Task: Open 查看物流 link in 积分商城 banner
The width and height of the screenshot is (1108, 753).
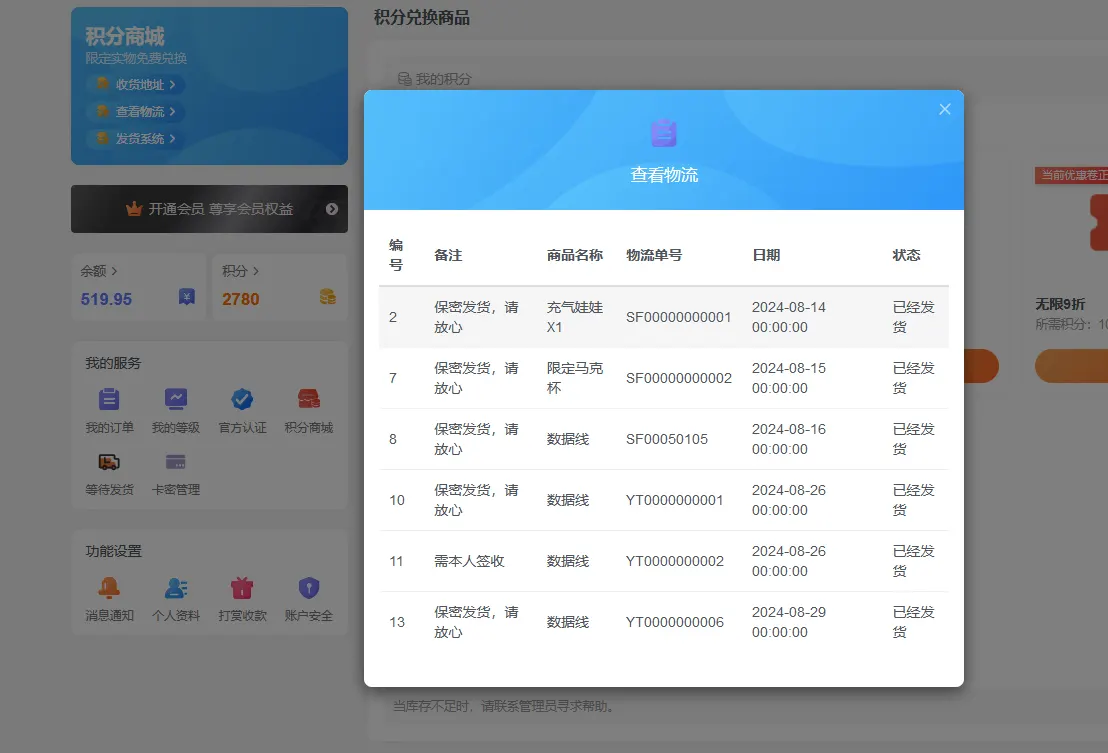Action: [137, 112]
